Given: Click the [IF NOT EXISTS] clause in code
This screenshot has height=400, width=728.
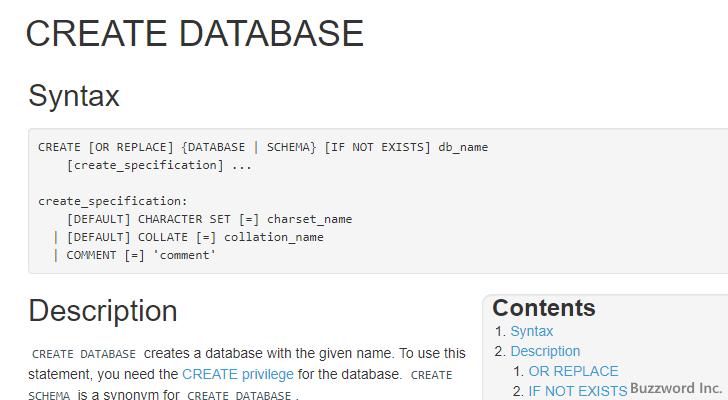Looking at the screenshot, I should pos(377,147).
